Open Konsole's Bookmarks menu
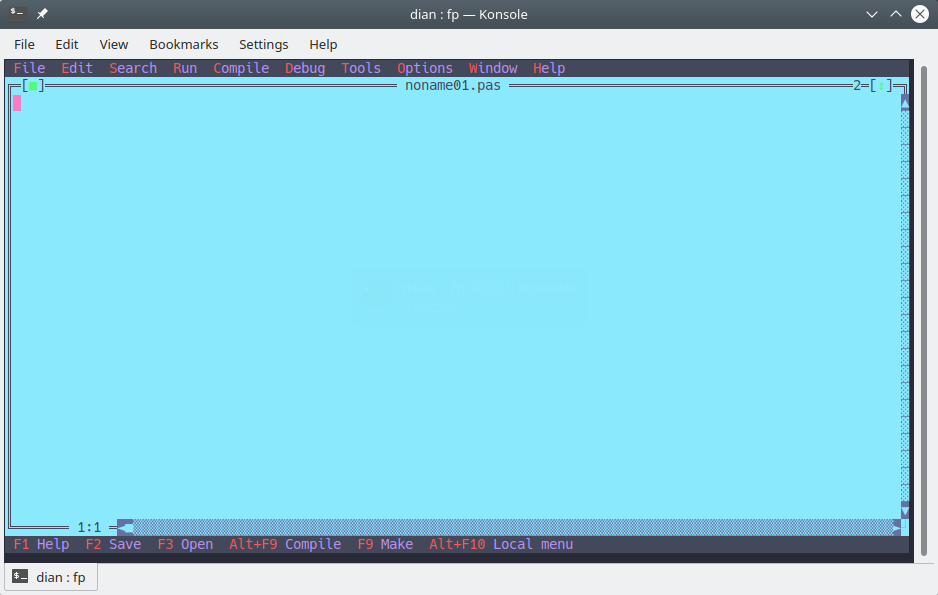Viewport: 938px width, 595px height. click(183, 44)
